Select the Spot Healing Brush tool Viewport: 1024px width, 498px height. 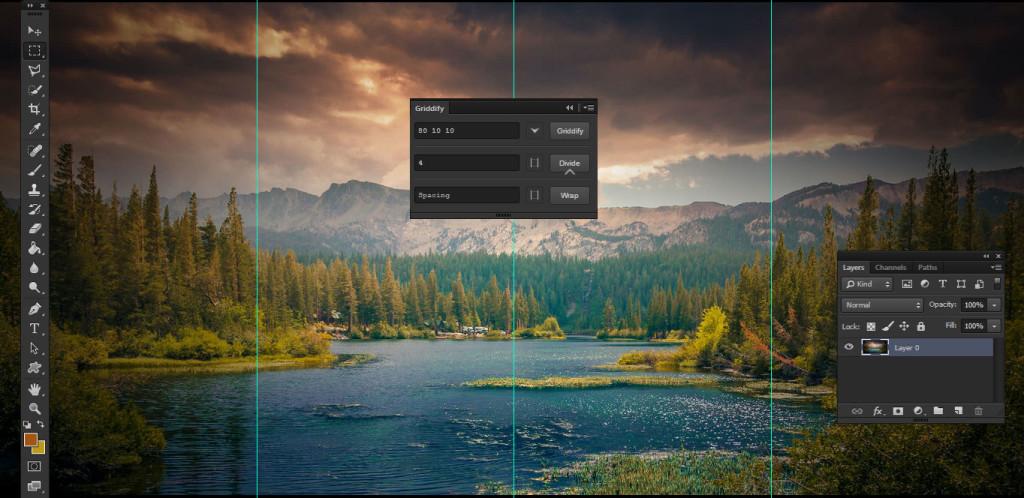point(35,151)
